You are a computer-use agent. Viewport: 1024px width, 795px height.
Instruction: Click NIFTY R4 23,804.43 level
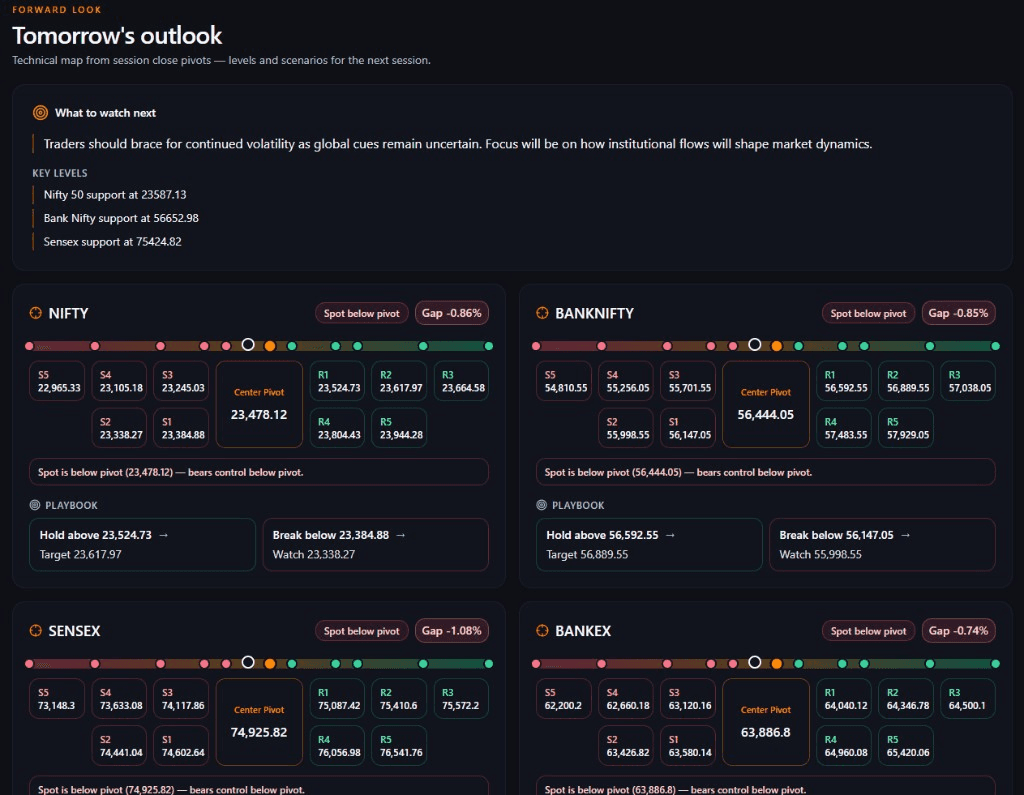point(337,428)
